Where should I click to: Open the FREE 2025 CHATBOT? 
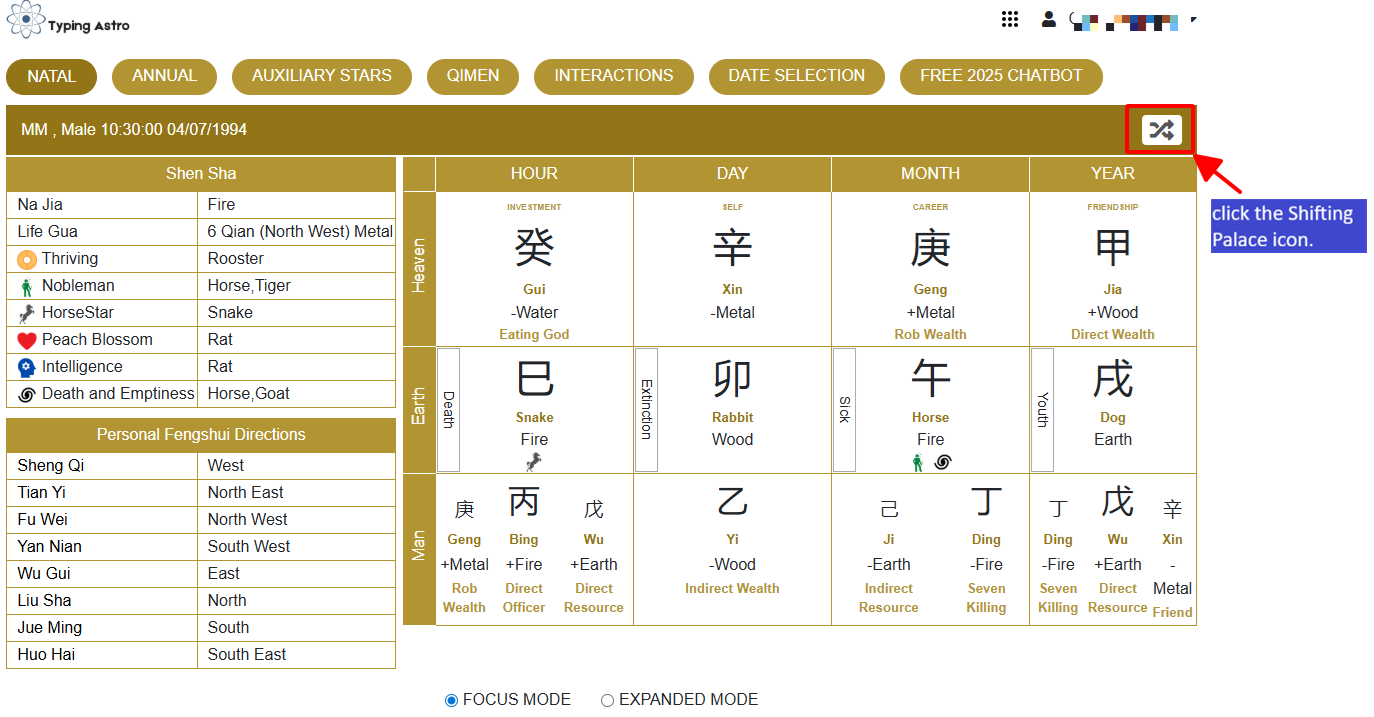[1001, 76]
